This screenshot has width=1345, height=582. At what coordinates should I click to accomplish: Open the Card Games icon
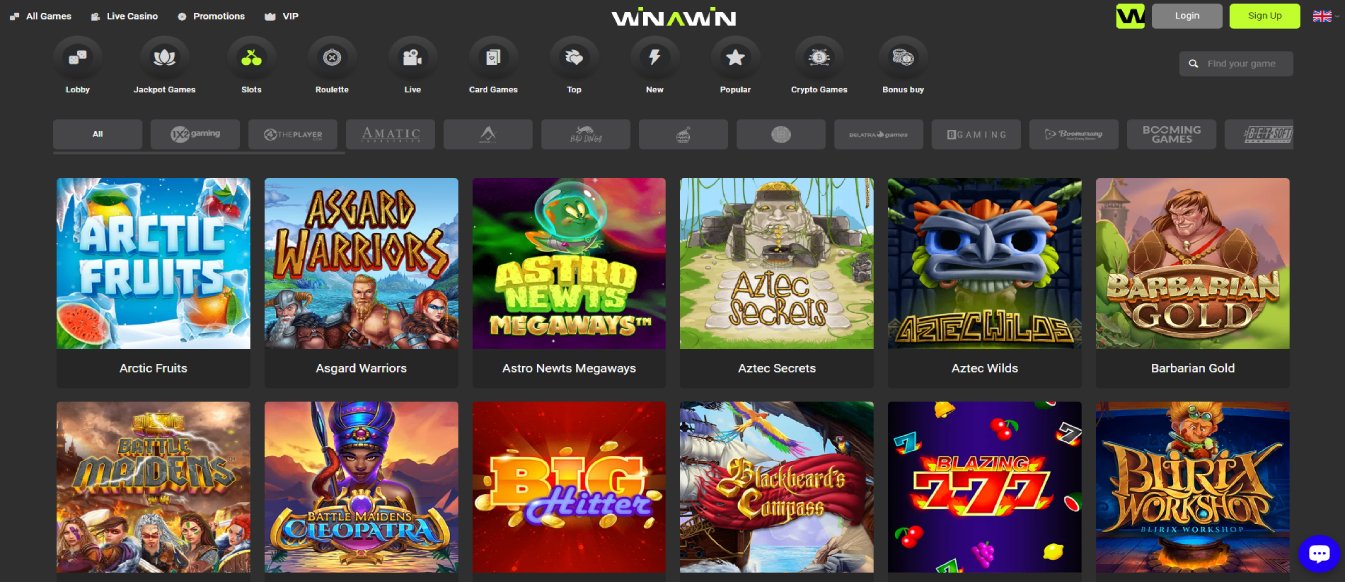coord(493,59)
